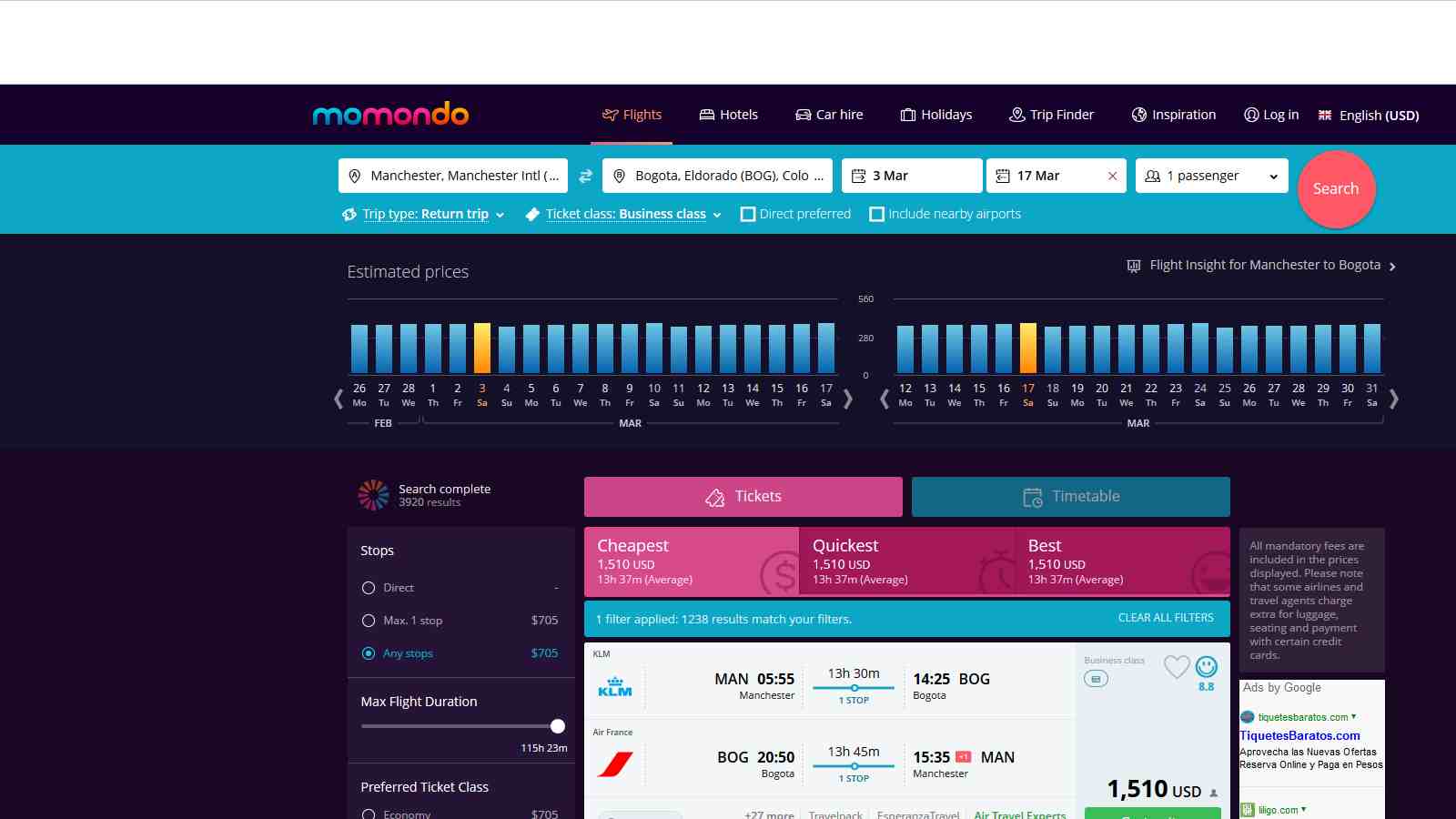This screenshot has width=1456, height=819.
Task: Click the Air Travel Experts link
Action: point(1020,814)
